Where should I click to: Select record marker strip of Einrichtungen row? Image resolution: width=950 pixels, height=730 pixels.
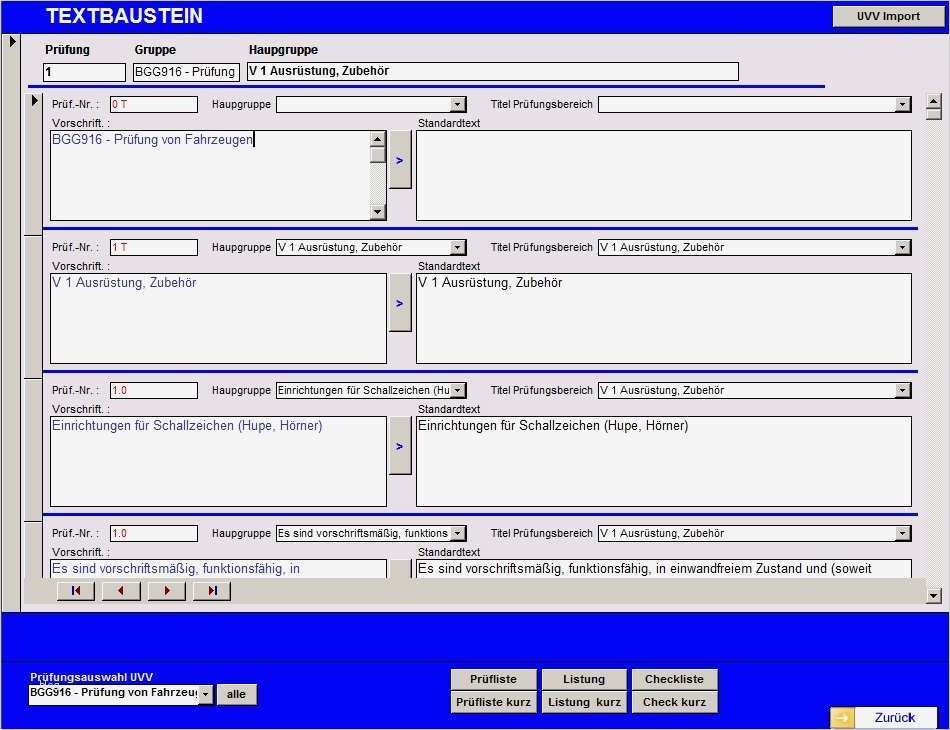(x=33, y=450)
